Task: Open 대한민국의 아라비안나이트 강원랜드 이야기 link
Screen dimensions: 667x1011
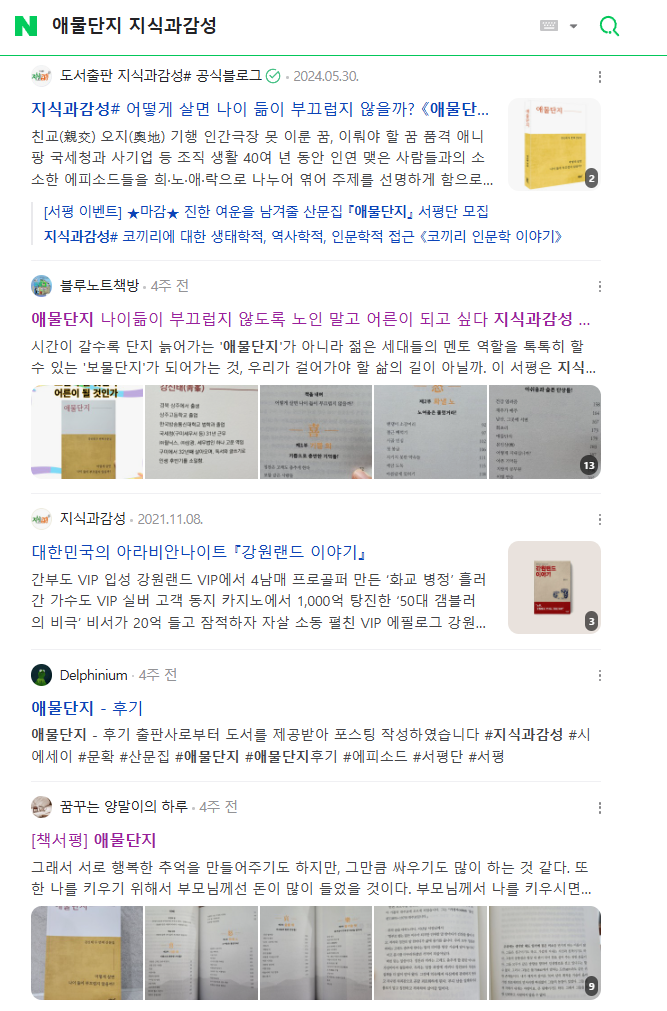Action: (199, 552)
